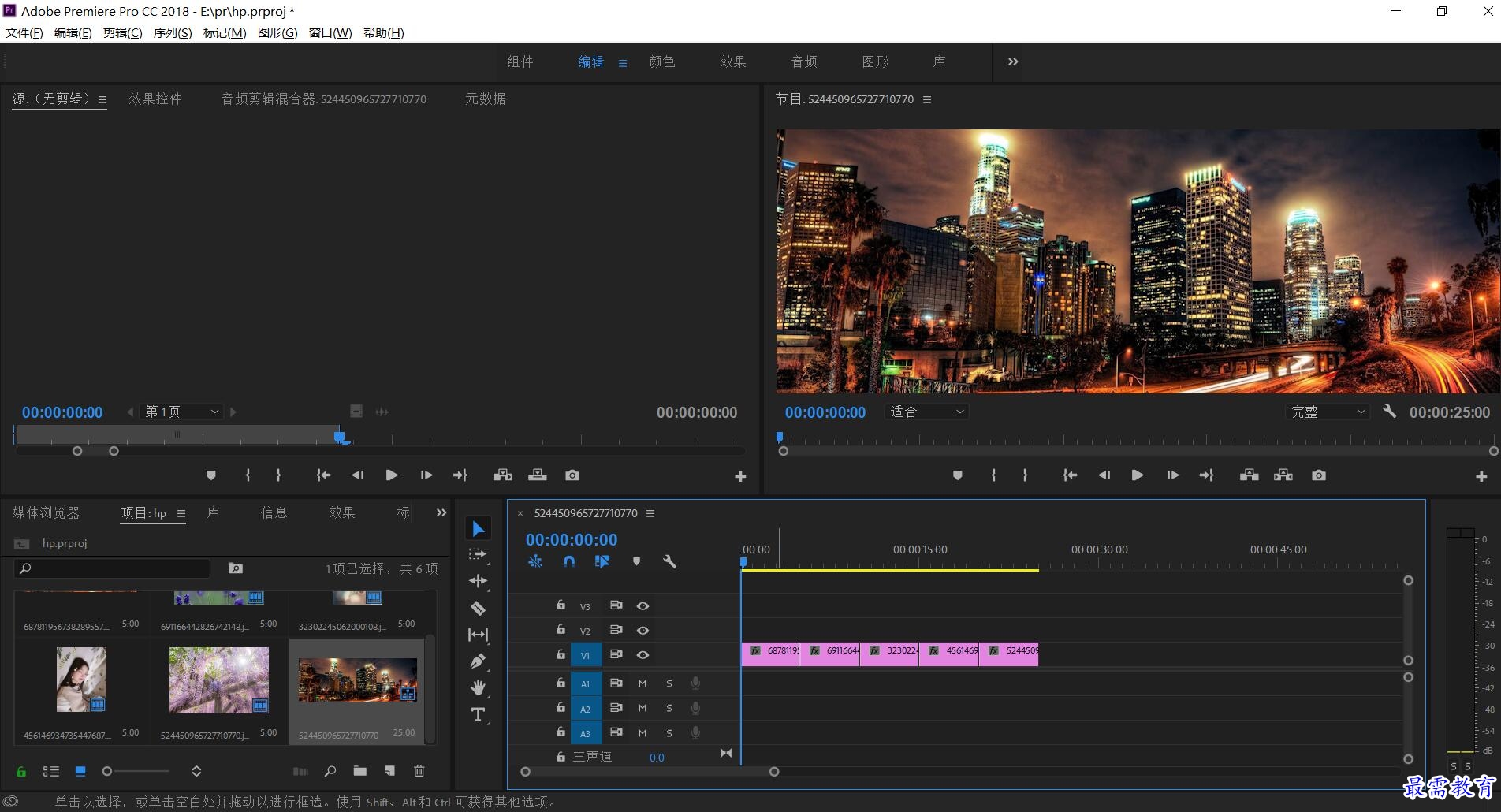Click Extract button in program monitor
Image resolution: width=1501 pixels, height=812 pixels.
coord(1283,475)
